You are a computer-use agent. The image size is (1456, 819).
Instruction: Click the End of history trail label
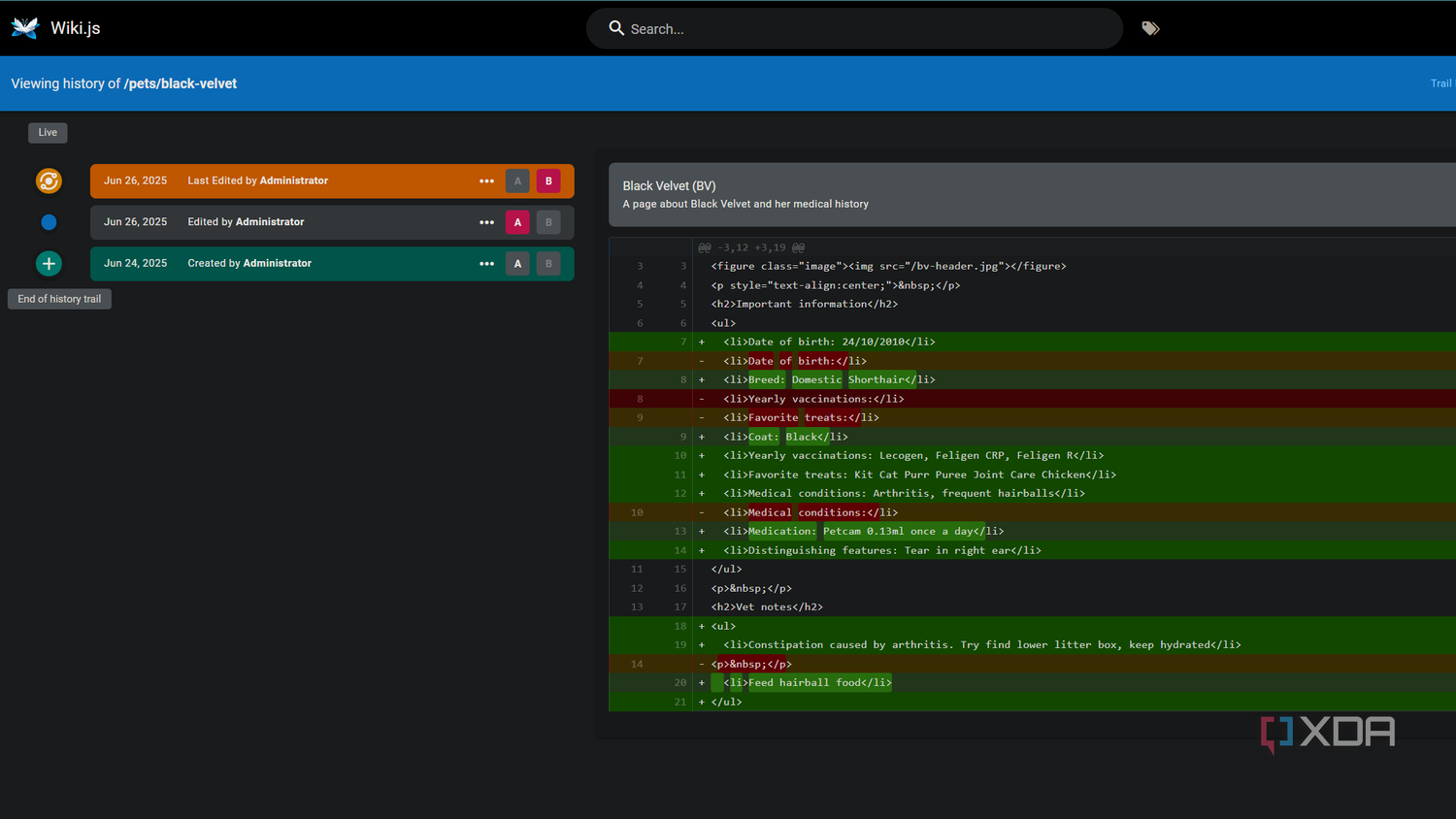[59, 299]
